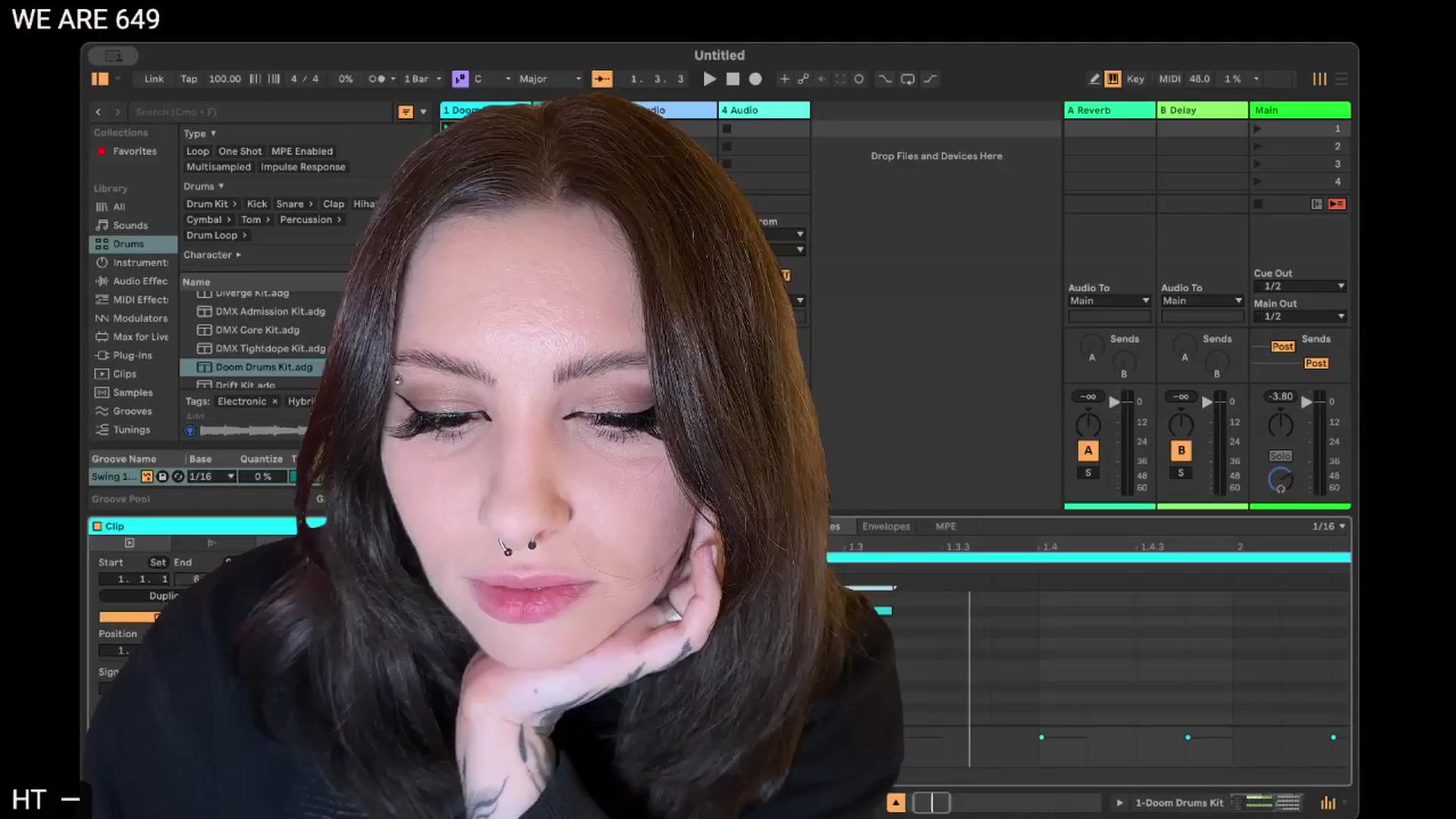The image size is (1456, 819).
Task: Select Doom Drums Kit.adg preset
Action: pyautogui.click(x=263, y=367)
